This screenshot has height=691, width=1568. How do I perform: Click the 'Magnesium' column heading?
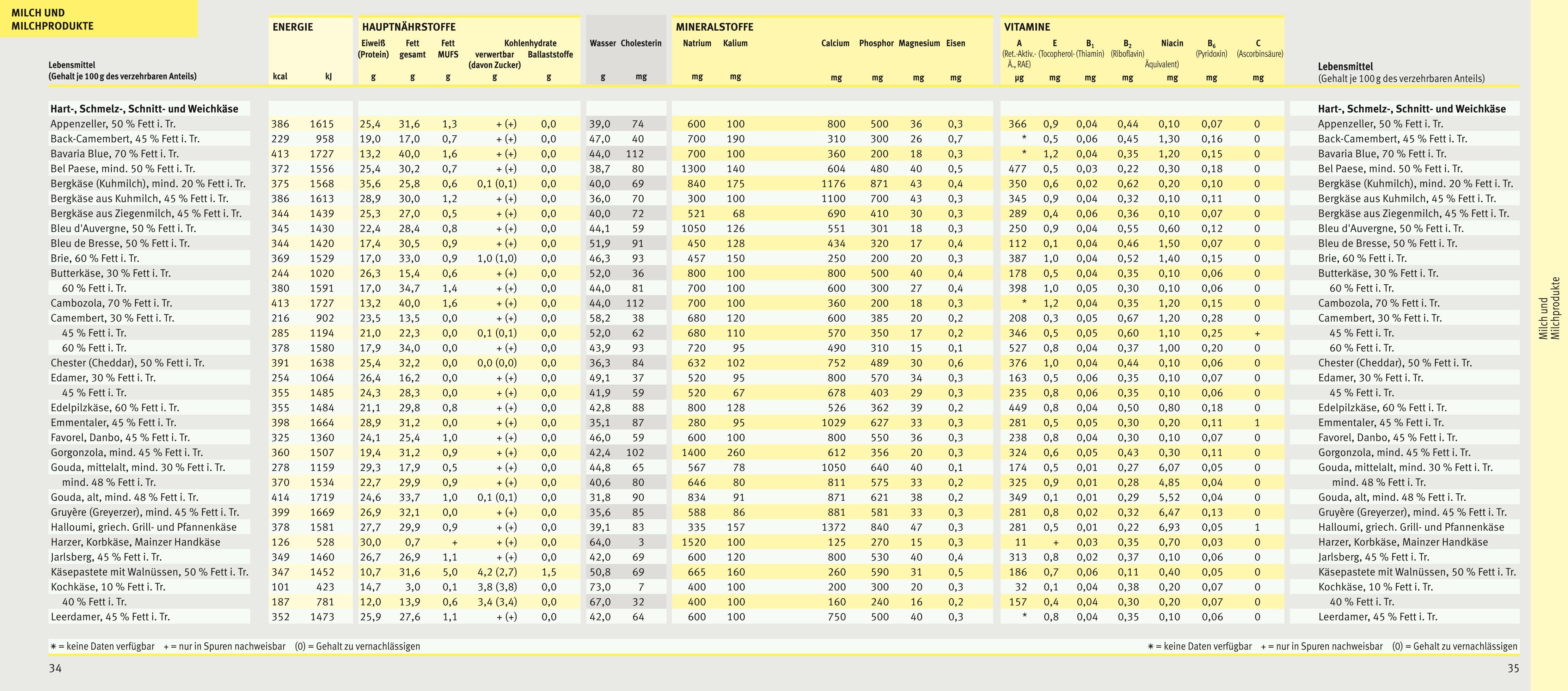click(x=919, y=43)
